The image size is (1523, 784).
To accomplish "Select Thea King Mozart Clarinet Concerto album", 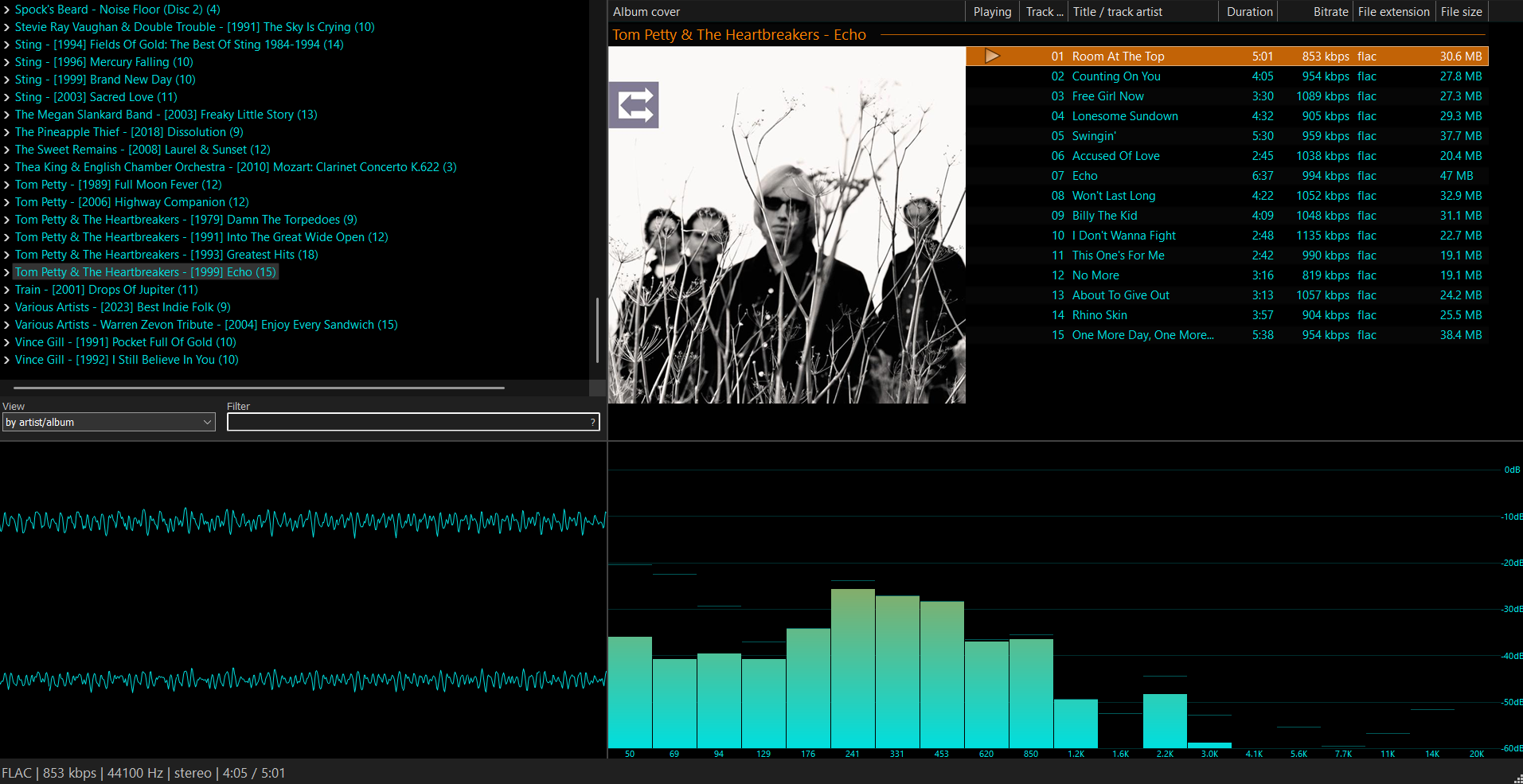I will pyautogui.click(x=236, y=167).
